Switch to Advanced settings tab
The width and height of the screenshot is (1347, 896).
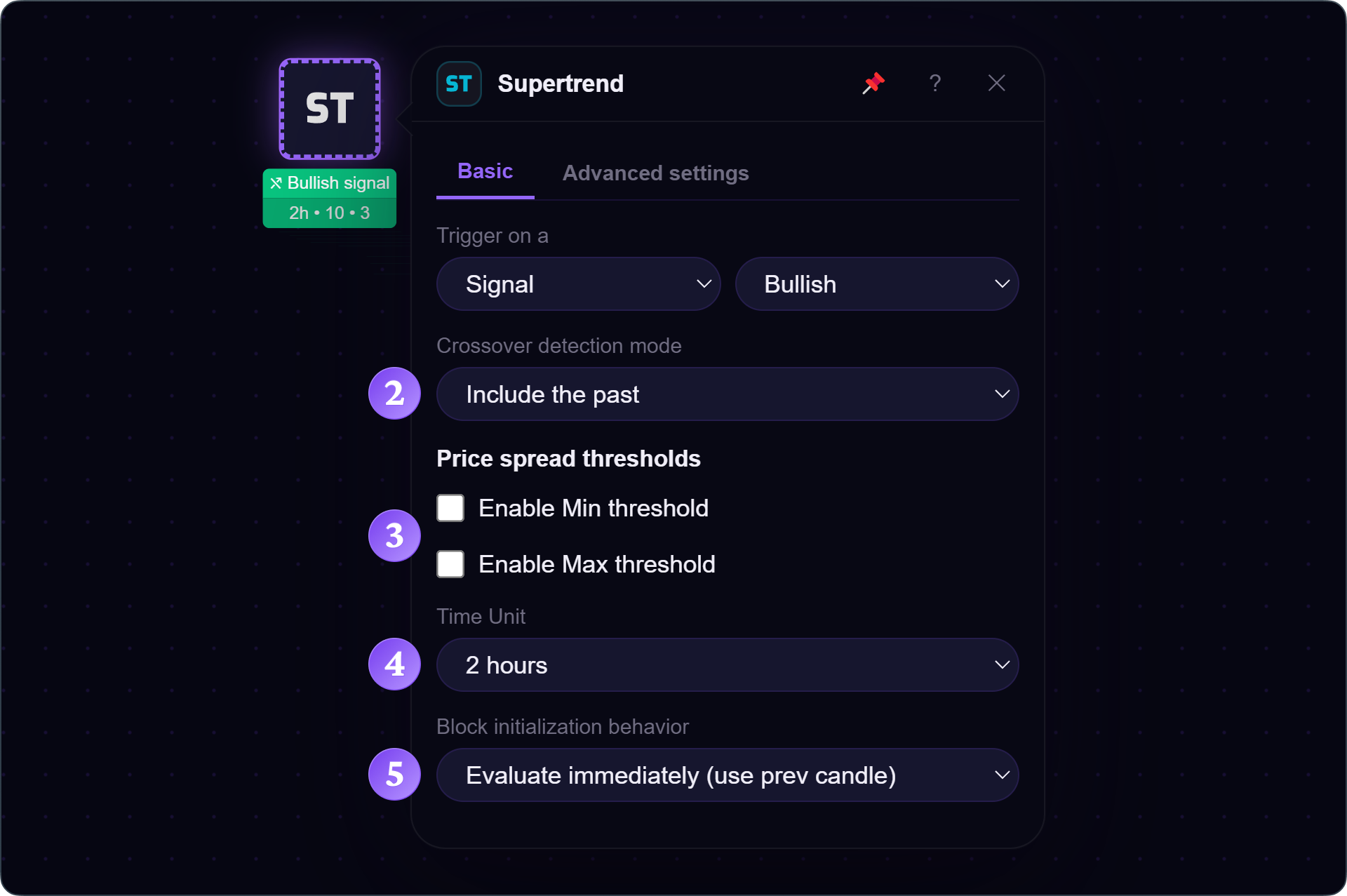point(655,173)
